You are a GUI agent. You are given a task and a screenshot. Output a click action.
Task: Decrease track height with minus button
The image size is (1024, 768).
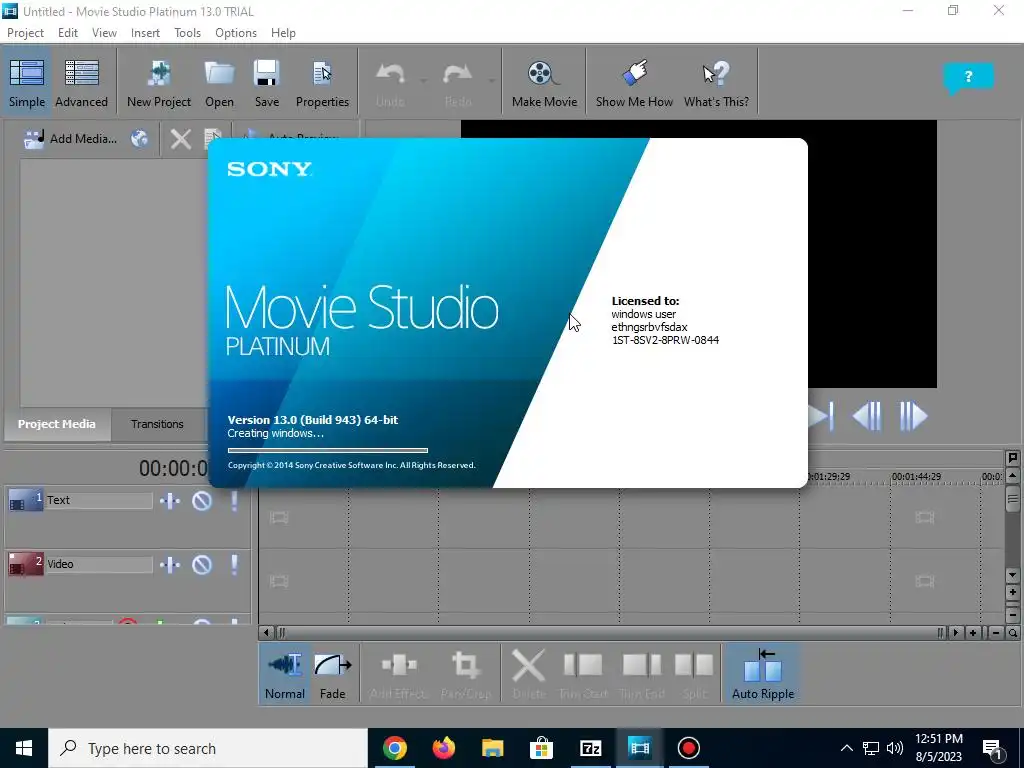click(1012, 614)
